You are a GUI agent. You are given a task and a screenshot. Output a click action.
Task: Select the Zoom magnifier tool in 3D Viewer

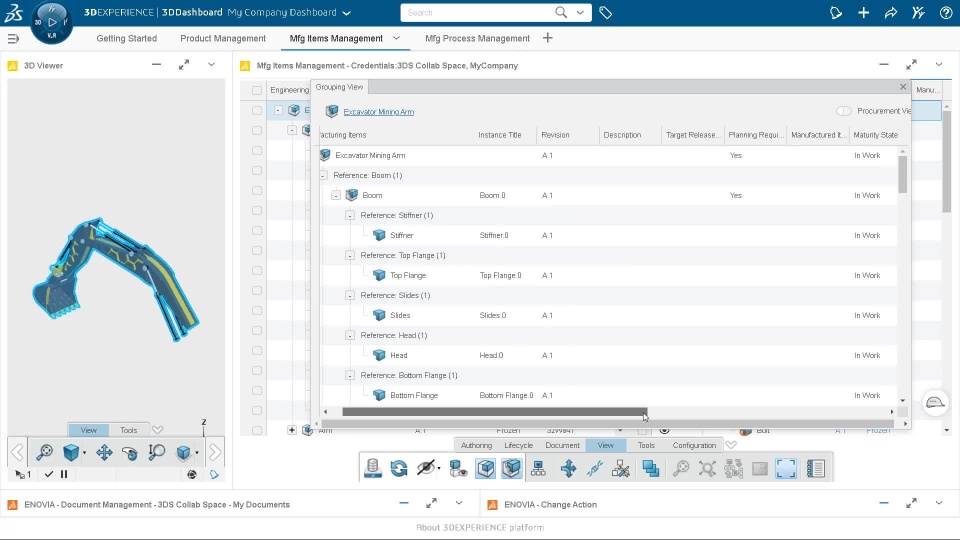tap(156, 452)
